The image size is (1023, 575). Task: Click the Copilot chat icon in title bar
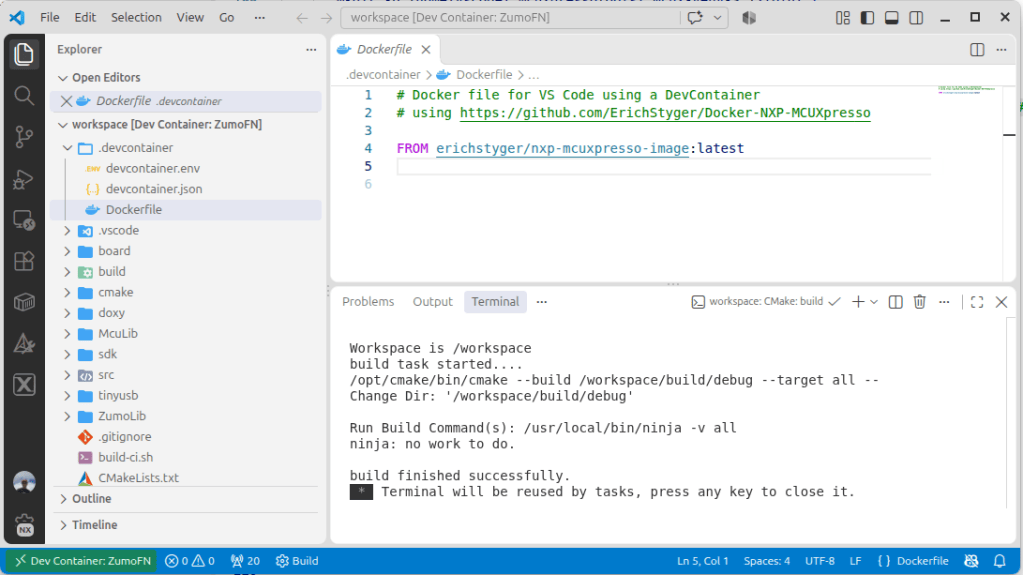(695, 18)
